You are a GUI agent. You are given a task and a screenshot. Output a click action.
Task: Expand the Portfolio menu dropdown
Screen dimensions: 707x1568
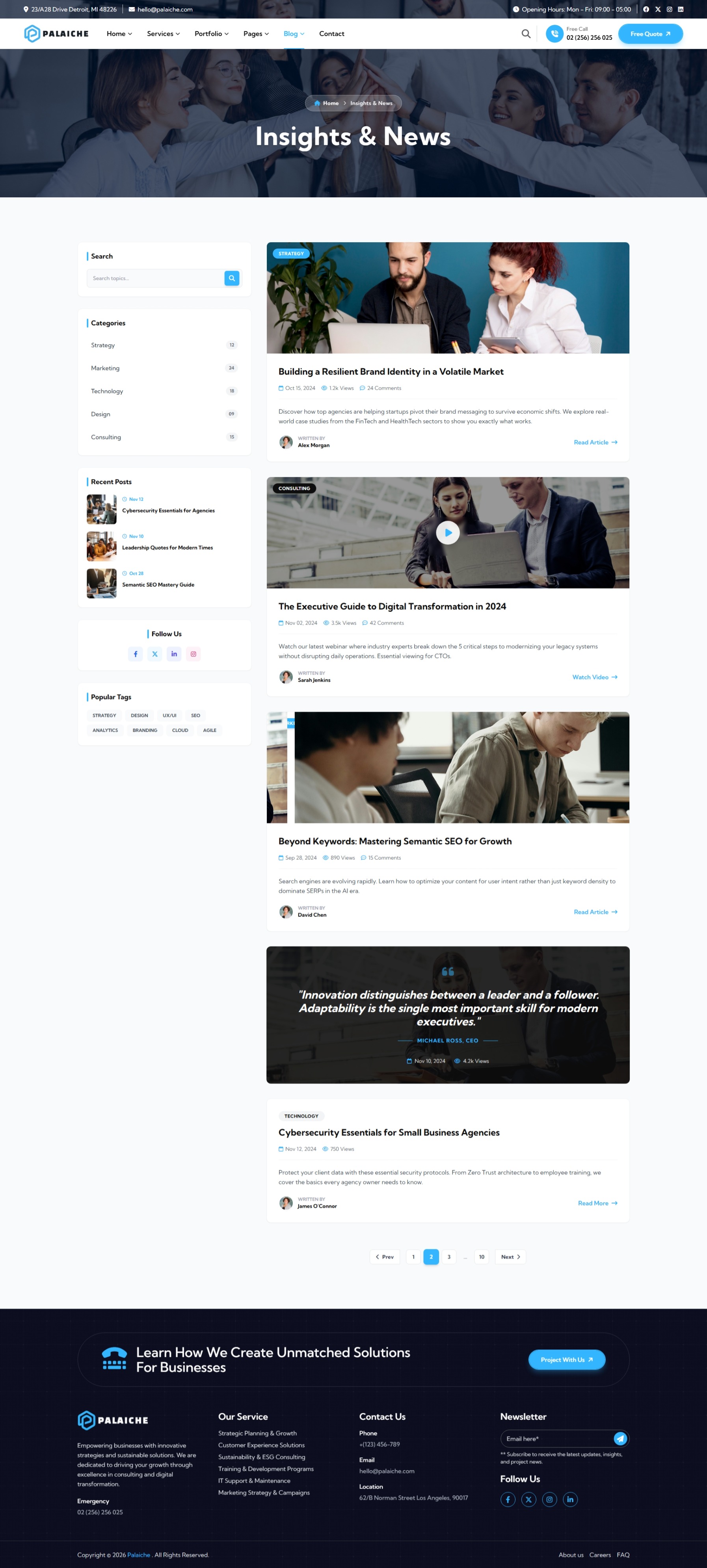pos(211,33)
